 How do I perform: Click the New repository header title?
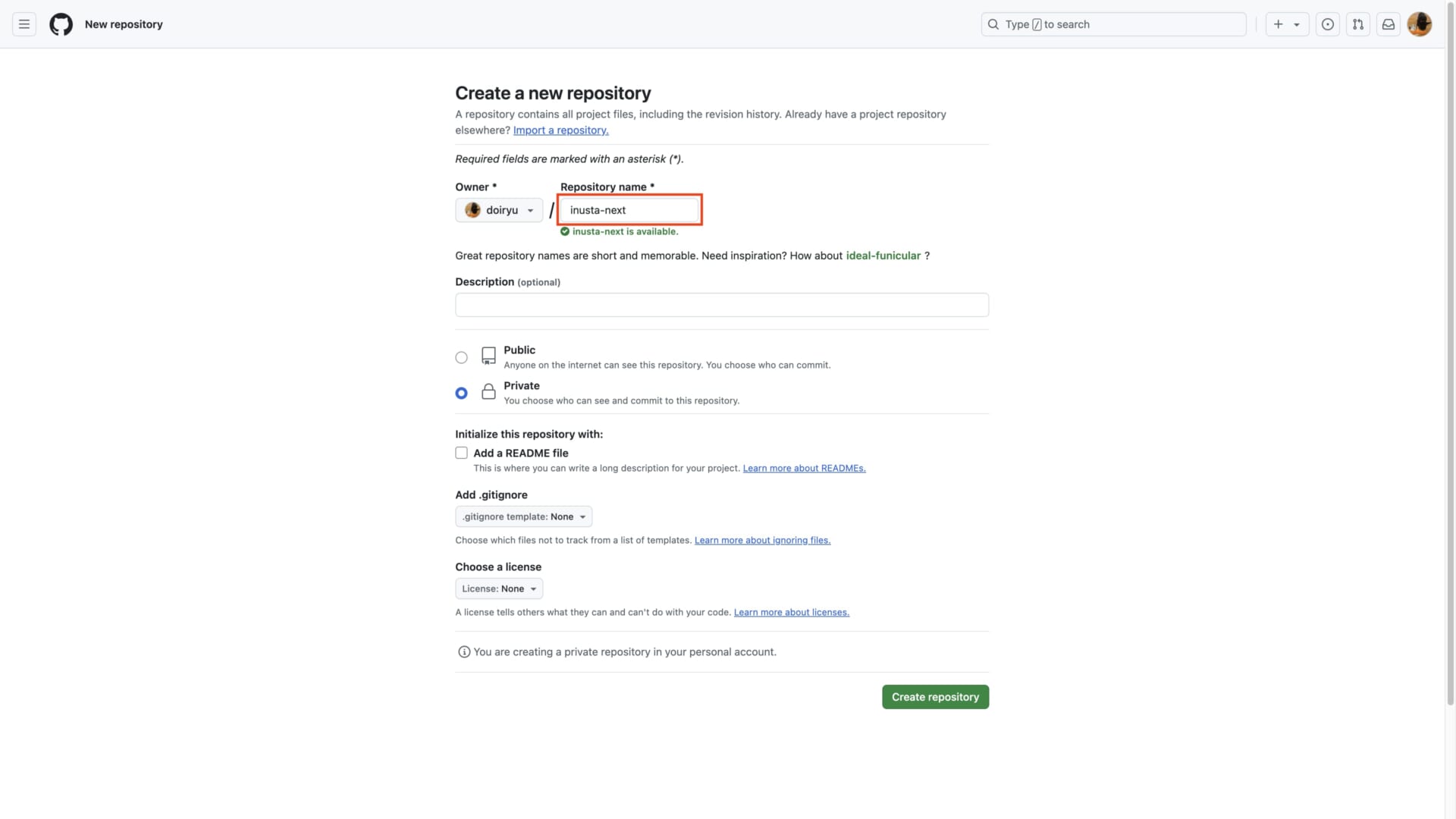pos(124,24)
